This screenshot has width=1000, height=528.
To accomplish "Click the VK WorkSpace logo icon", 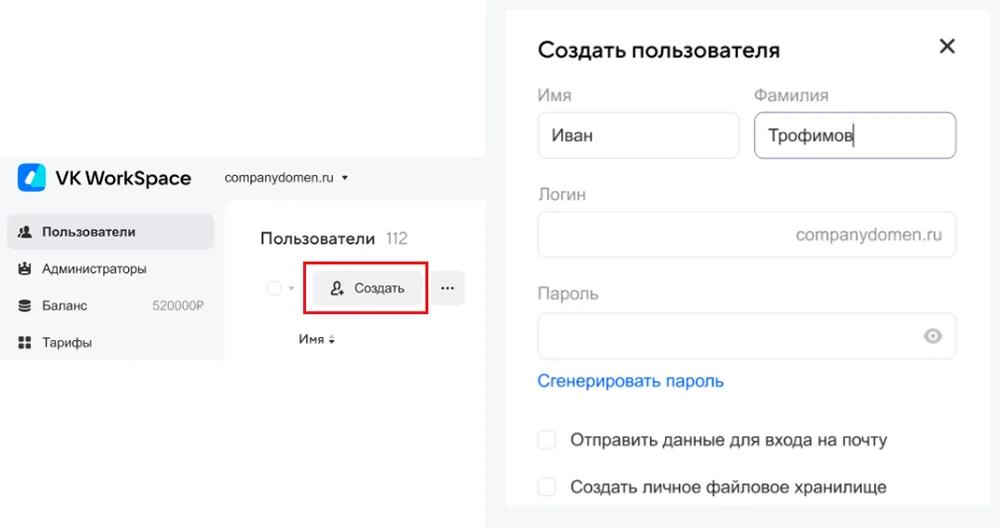I will pos(32,178).
